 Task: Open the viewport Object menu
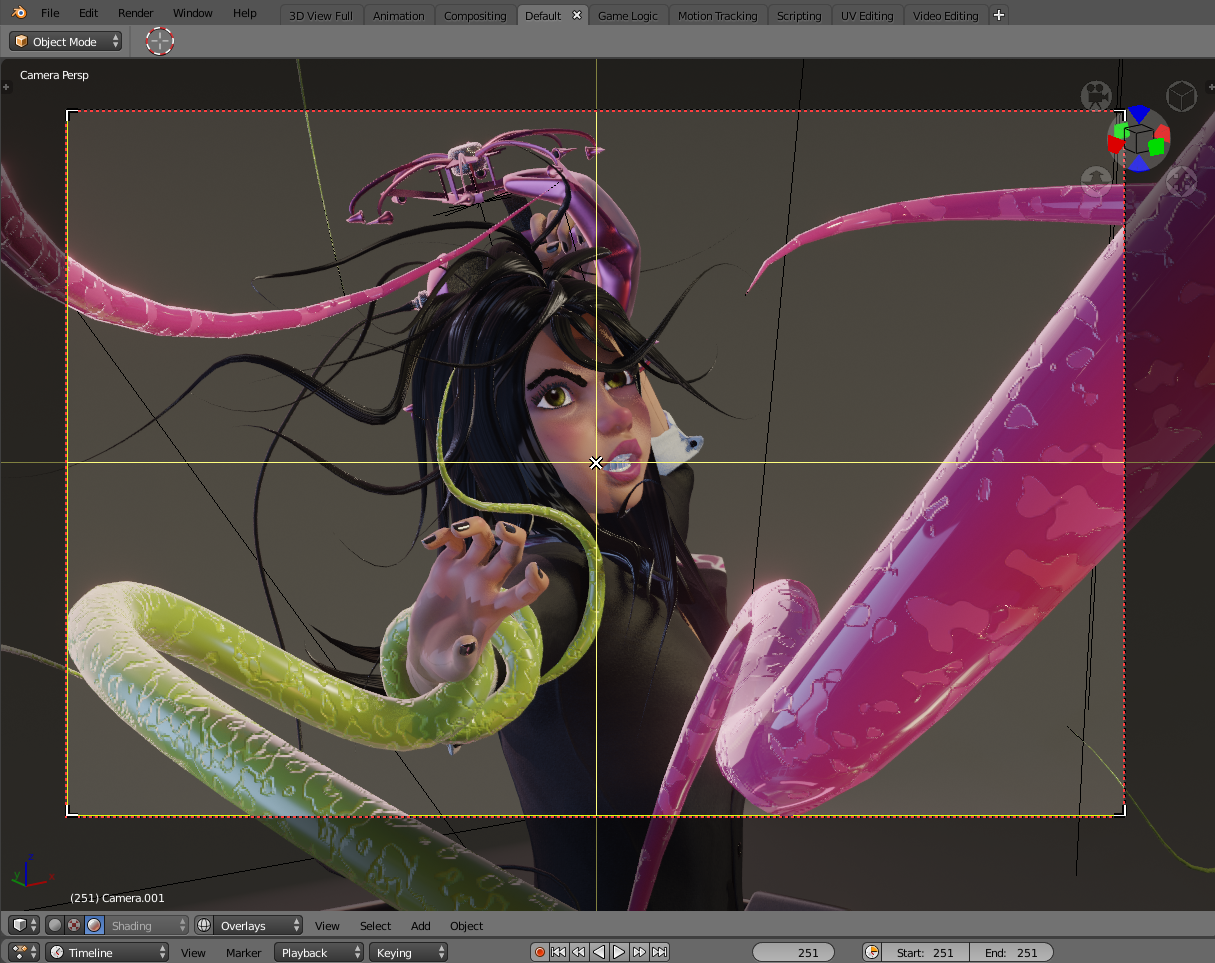466,926
